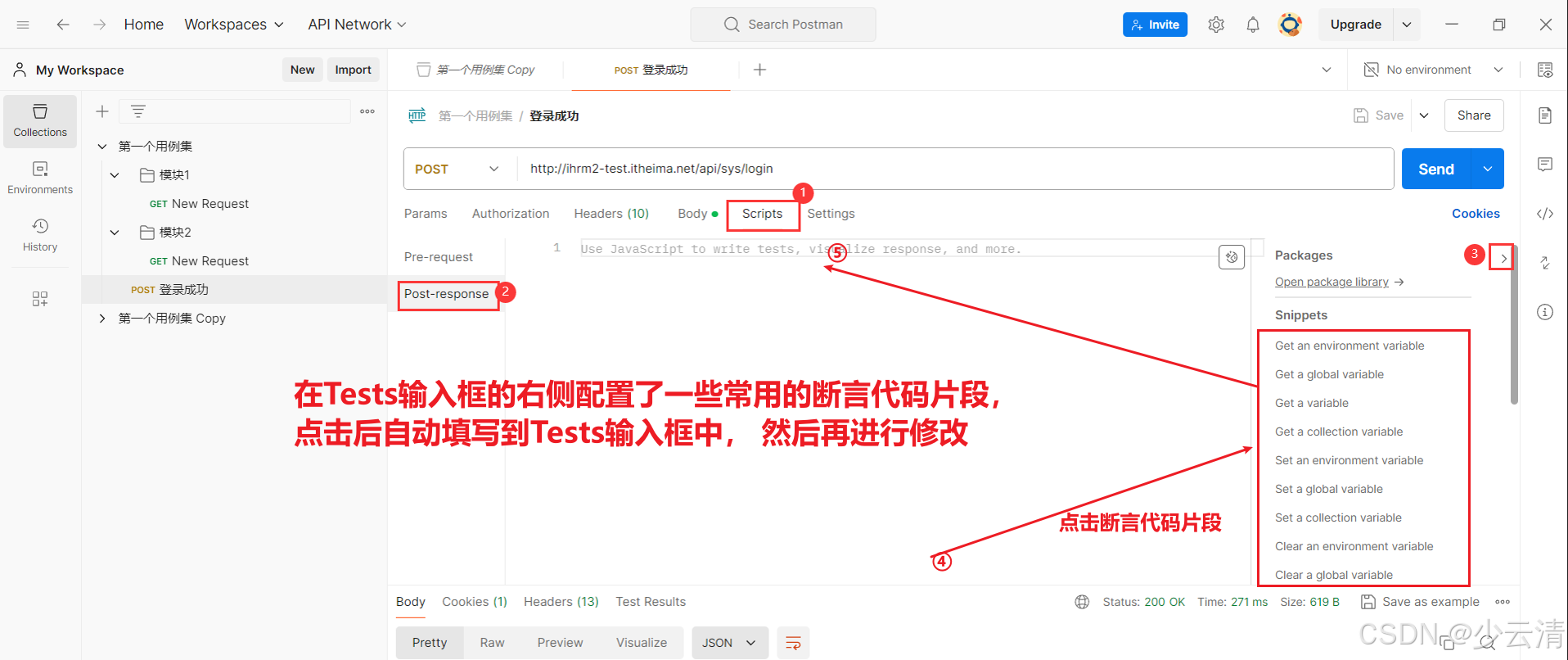The image size is (1568, 660).
Task: Open the tabs overflow chevron
Action: [x=1327, y=70]
